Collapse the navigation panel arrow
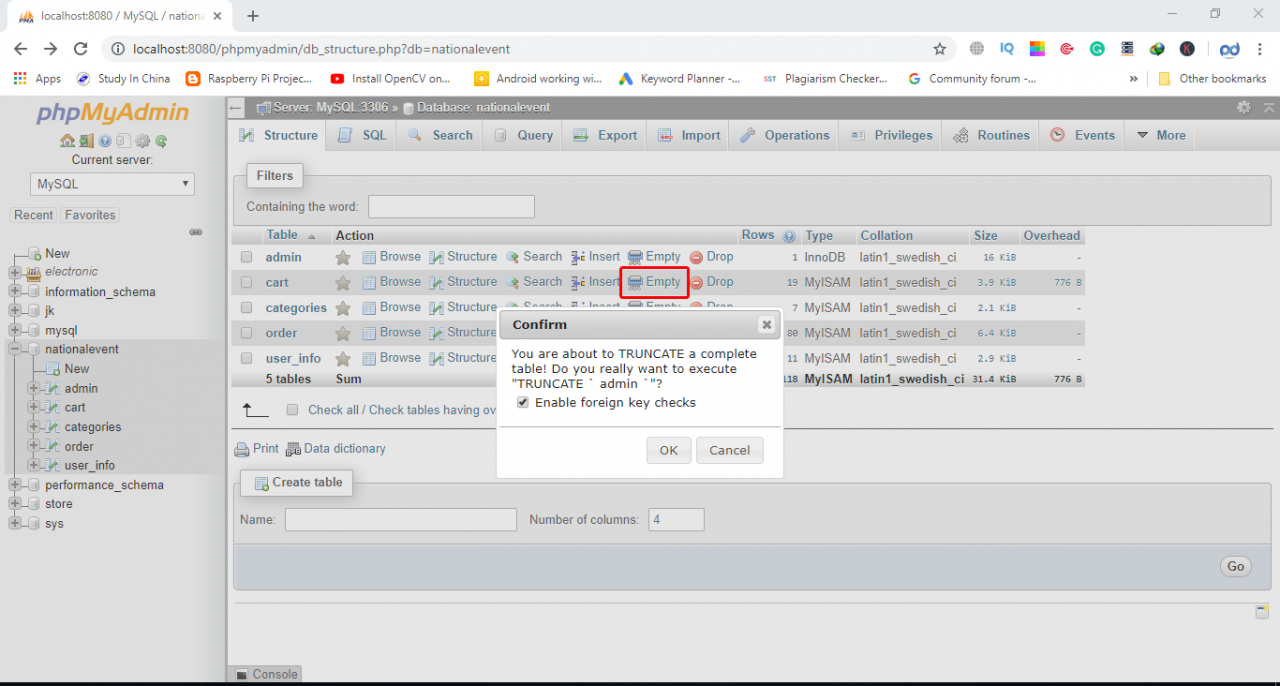 click(236, 107)
